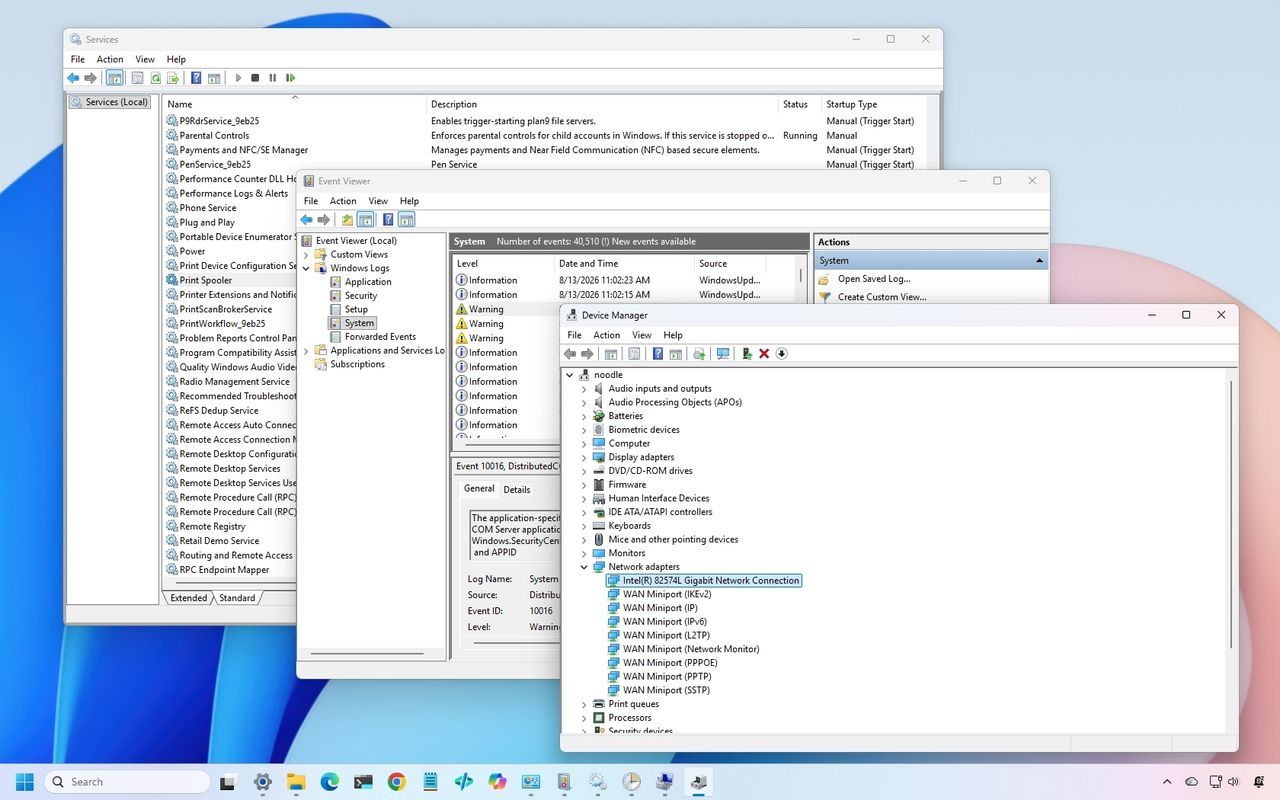Open Help icon in Device Manager toolbar

click(657, 354)
